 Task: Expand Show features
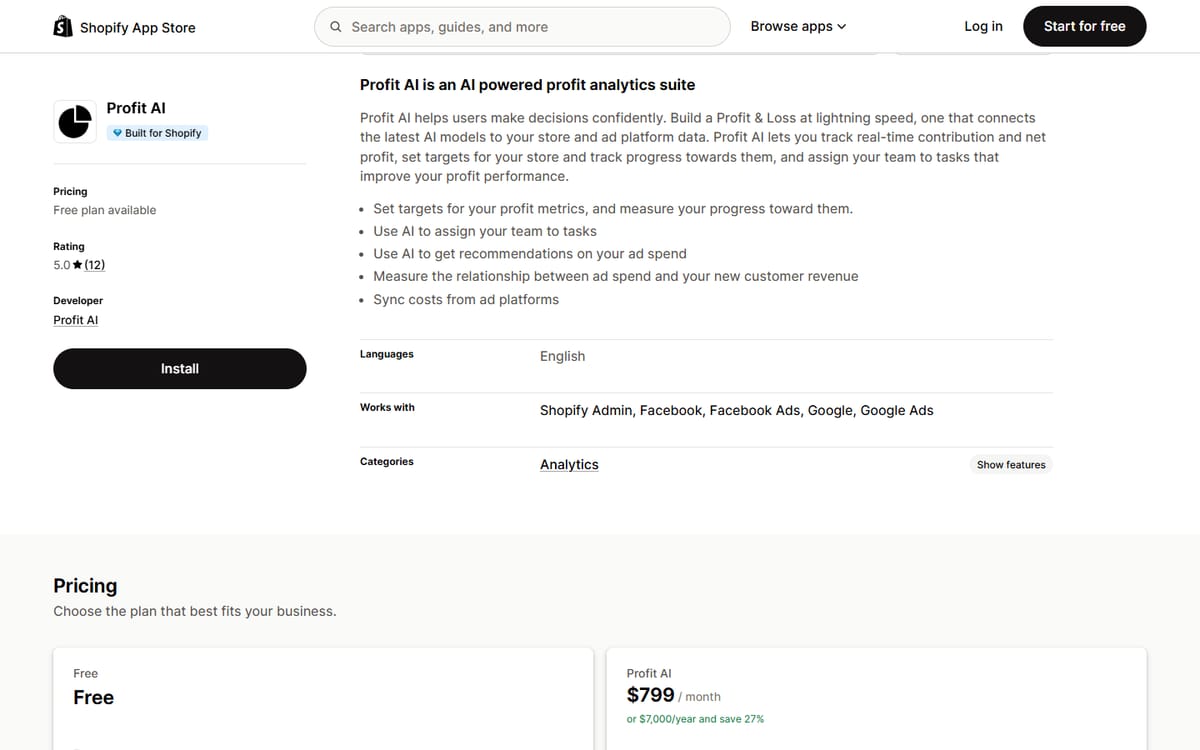[x=1011, y=464]
